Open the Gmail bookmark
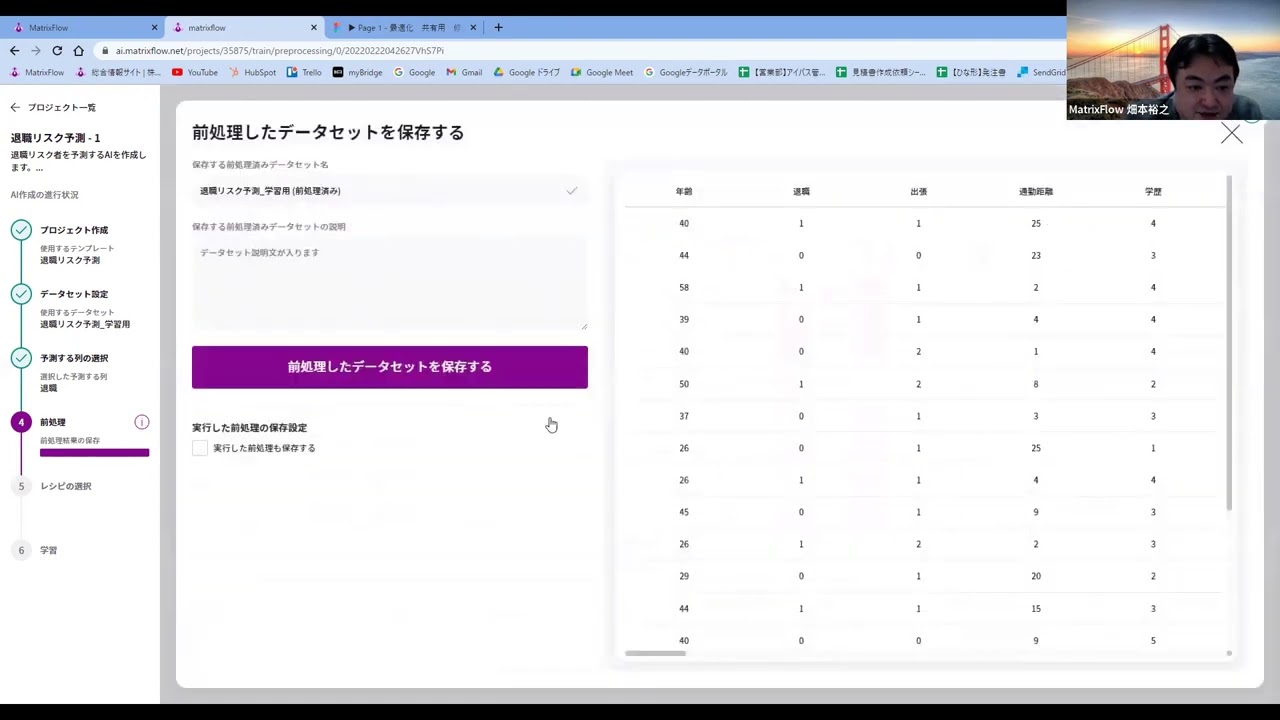Image resolution: width=1280 pixels, height=720 pixels. [464, 72]
